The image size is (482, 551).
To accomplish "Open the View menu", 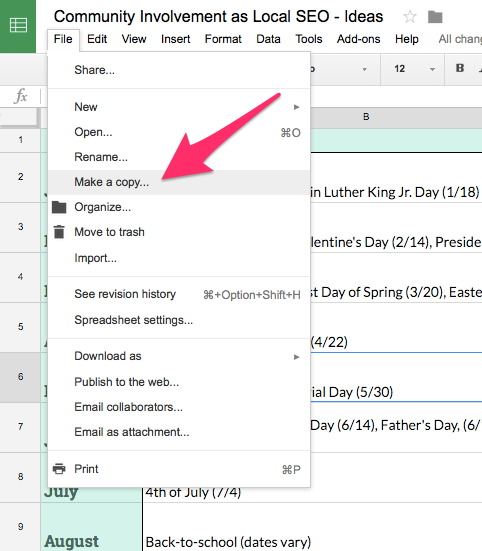I will tap(134, 39).
